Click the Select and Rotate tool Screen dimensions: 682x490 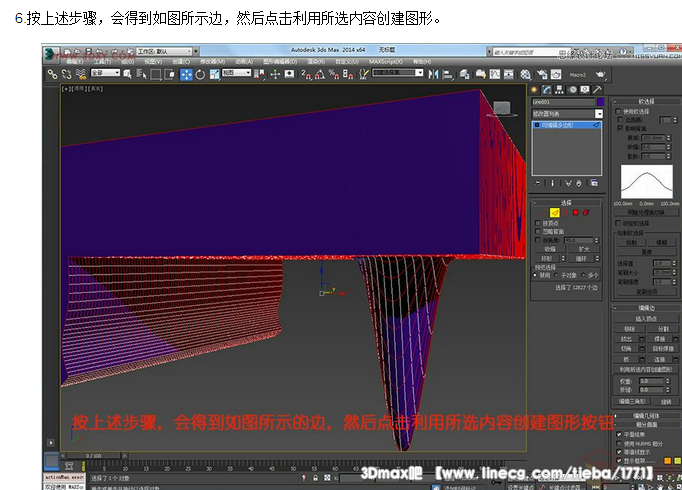click(x=200, y=74)
